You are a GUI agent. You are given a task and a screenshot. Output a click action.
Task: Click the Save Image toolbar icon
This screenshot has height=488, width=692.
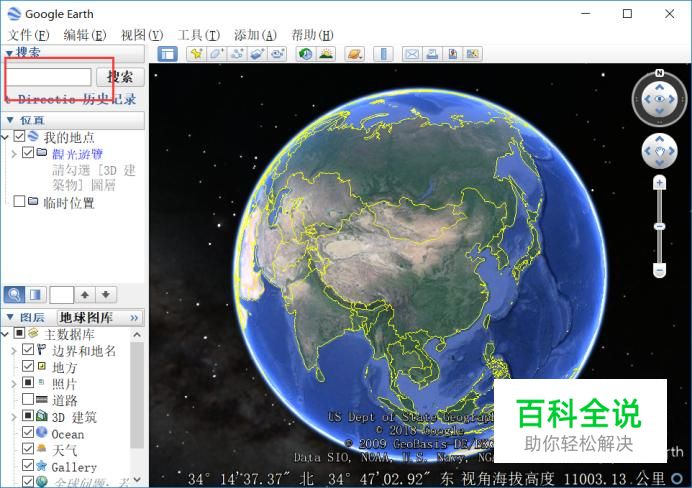point(452,54)
